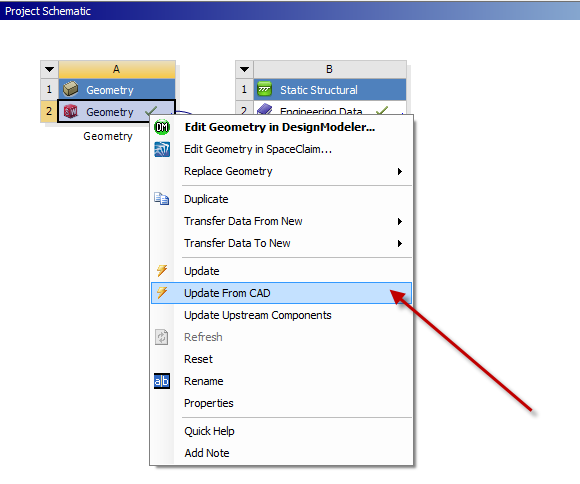Click the Geometry cube icon in header
Viewport: 580px width, 484px height.
pos(70,89)
